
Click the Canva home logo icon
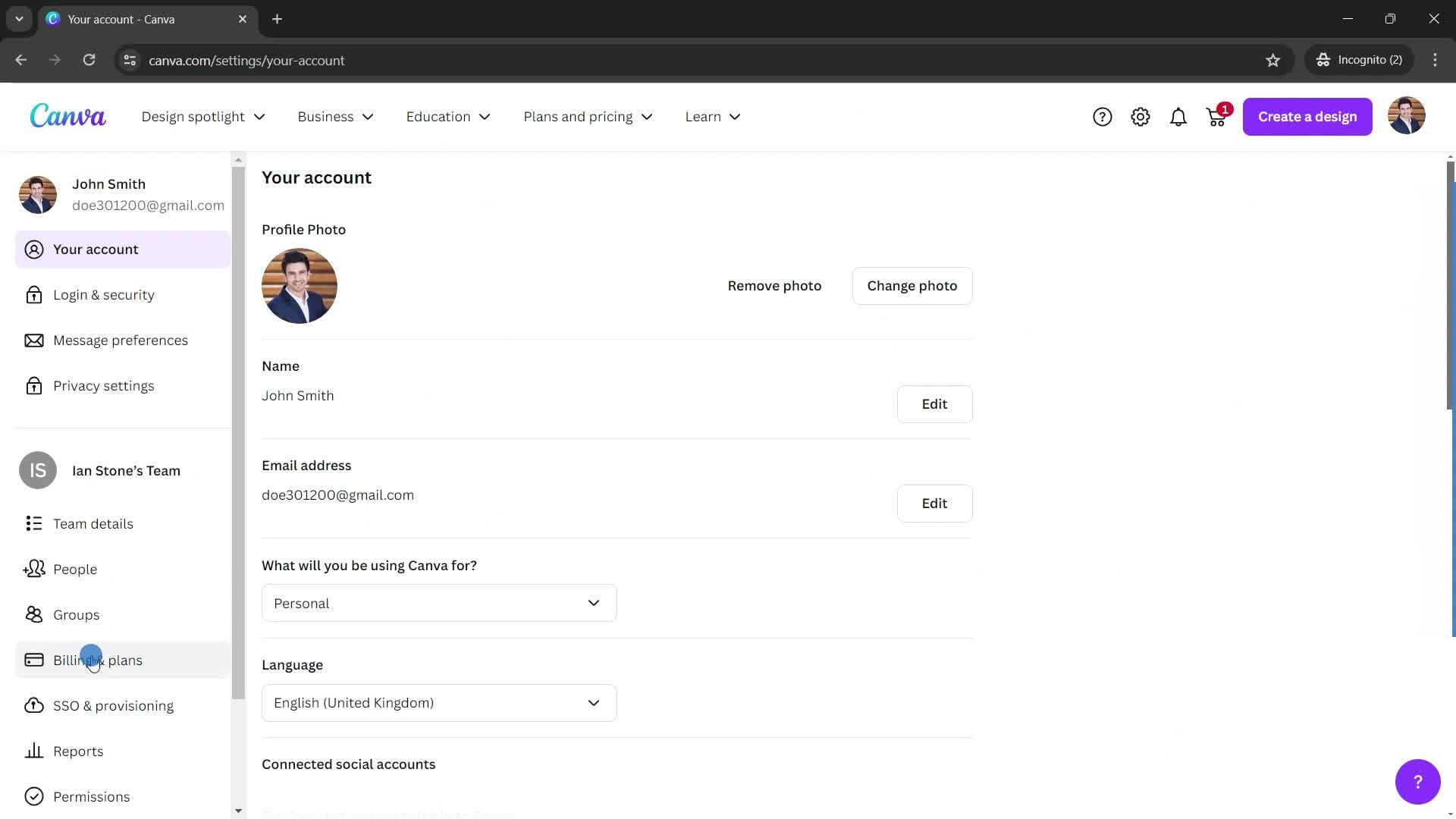[67, 117]
